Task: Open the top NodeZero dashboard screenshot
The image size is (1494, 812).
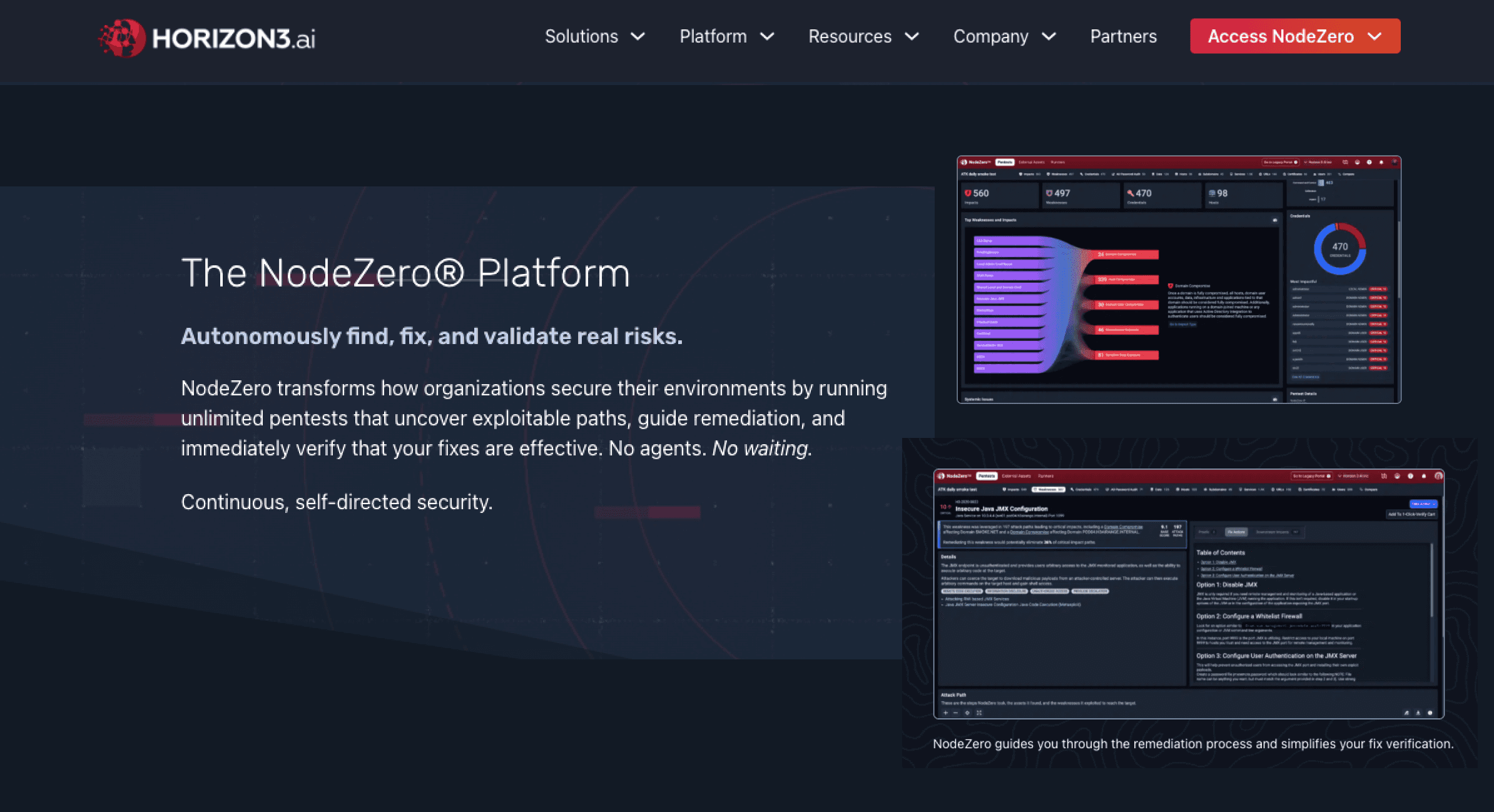Action: pos(1178,279)
